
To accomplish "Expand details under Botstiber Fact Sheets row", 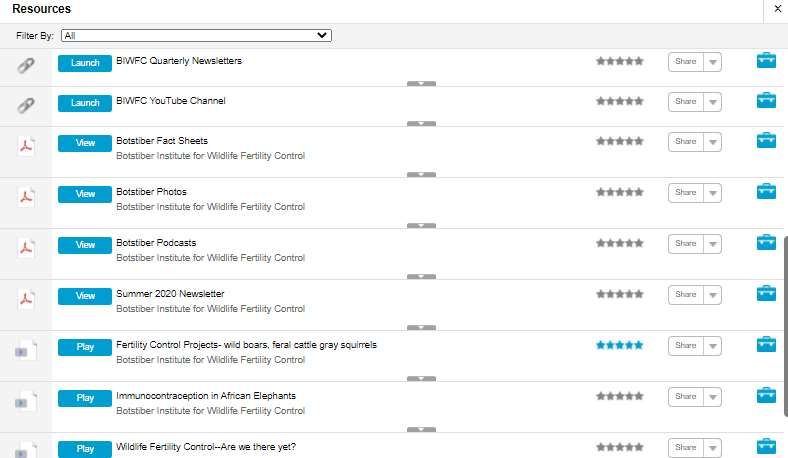I will click(x=421, y=174).
